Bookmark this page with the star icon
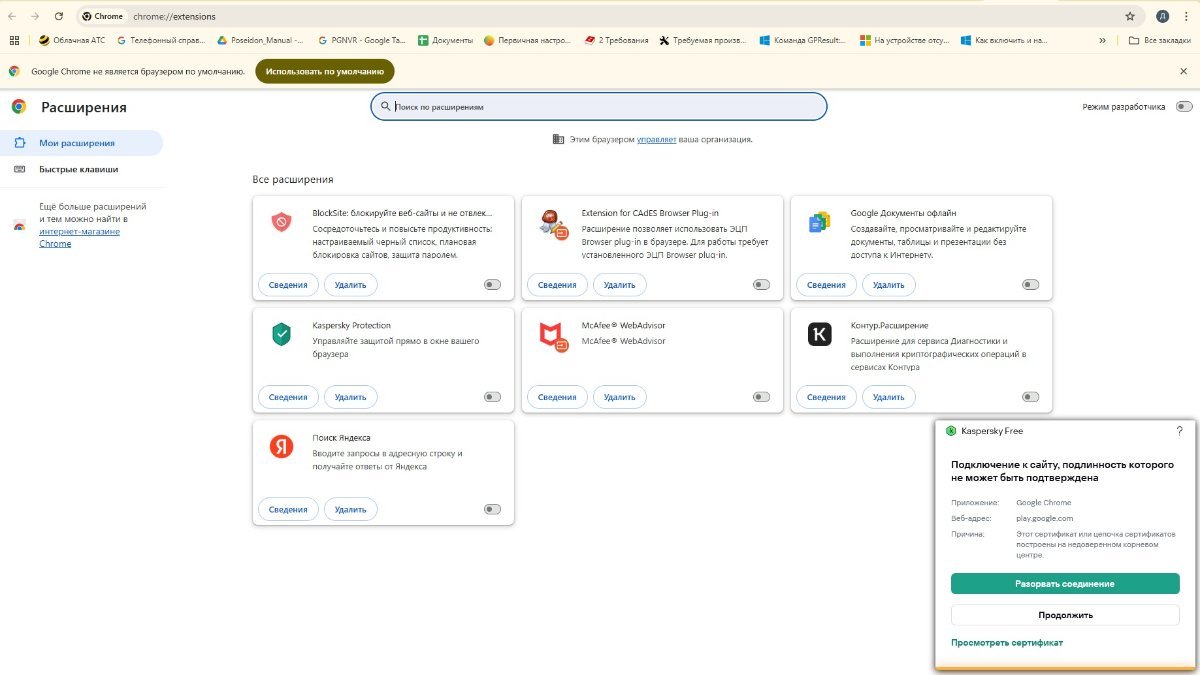The width and height of the screenshot is (1200, 675). click(x=1130, y=16)
